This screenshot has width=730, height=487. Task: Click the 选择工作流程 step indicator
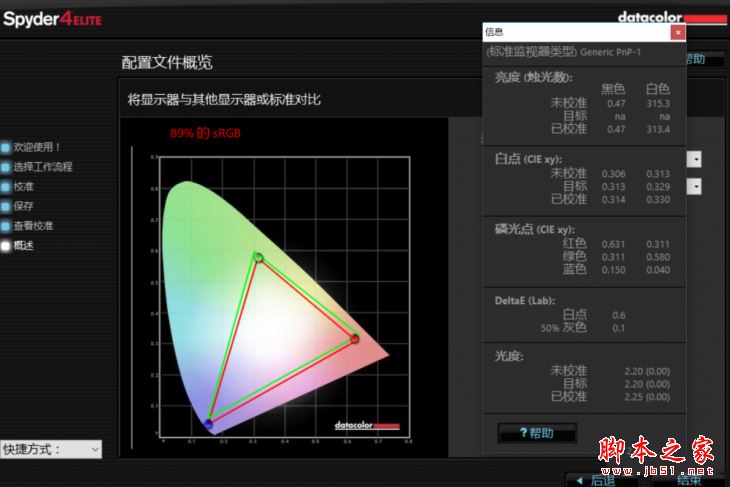coord(5,167)
